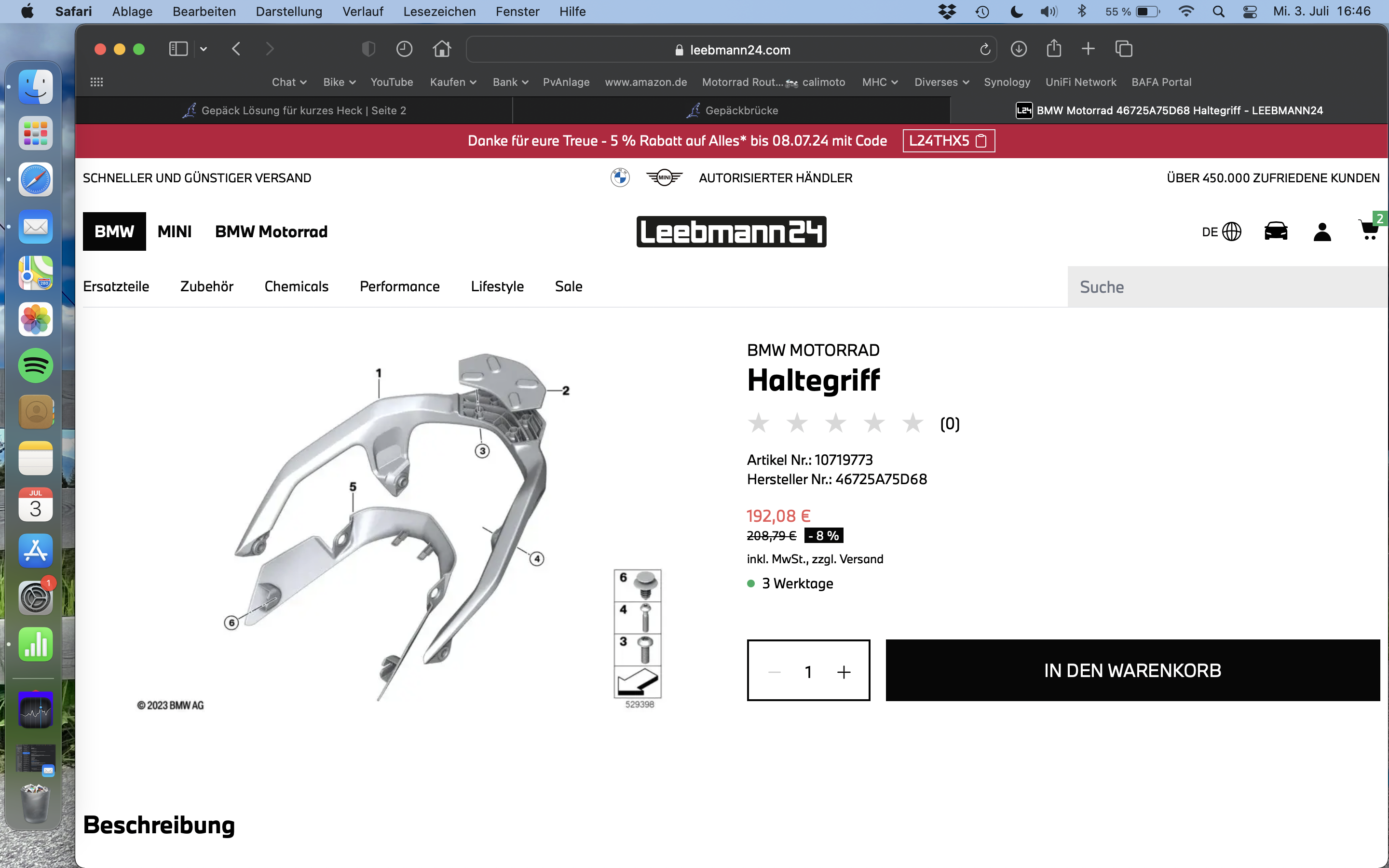Switch to Gepäck Lösung für kurzes Heck tab

294,110
